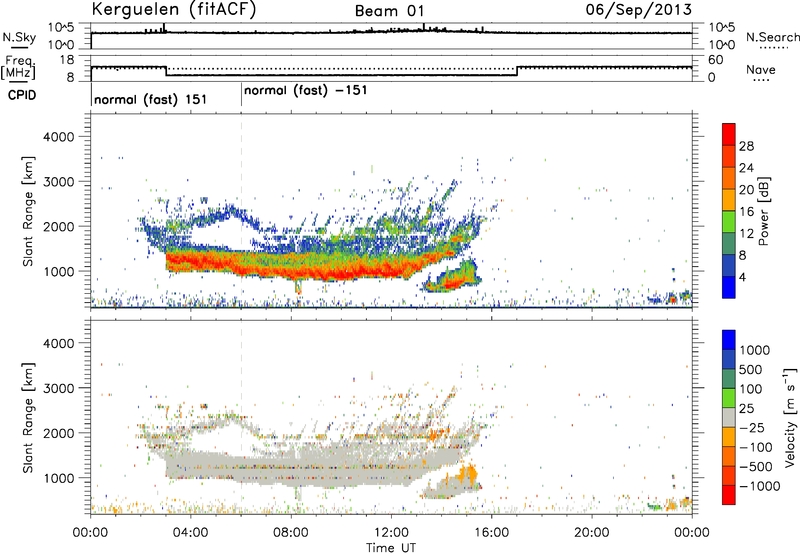Pick the light green segment of Power colorbar

pyautogui.click(x=729, y=222)
